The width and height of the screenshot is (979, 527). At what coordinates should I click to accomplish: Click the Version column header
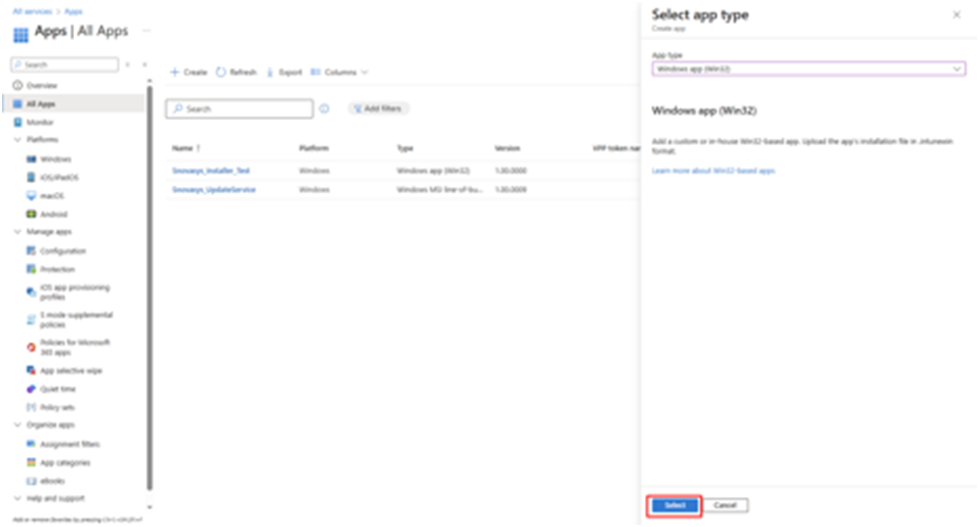point(507,148)
